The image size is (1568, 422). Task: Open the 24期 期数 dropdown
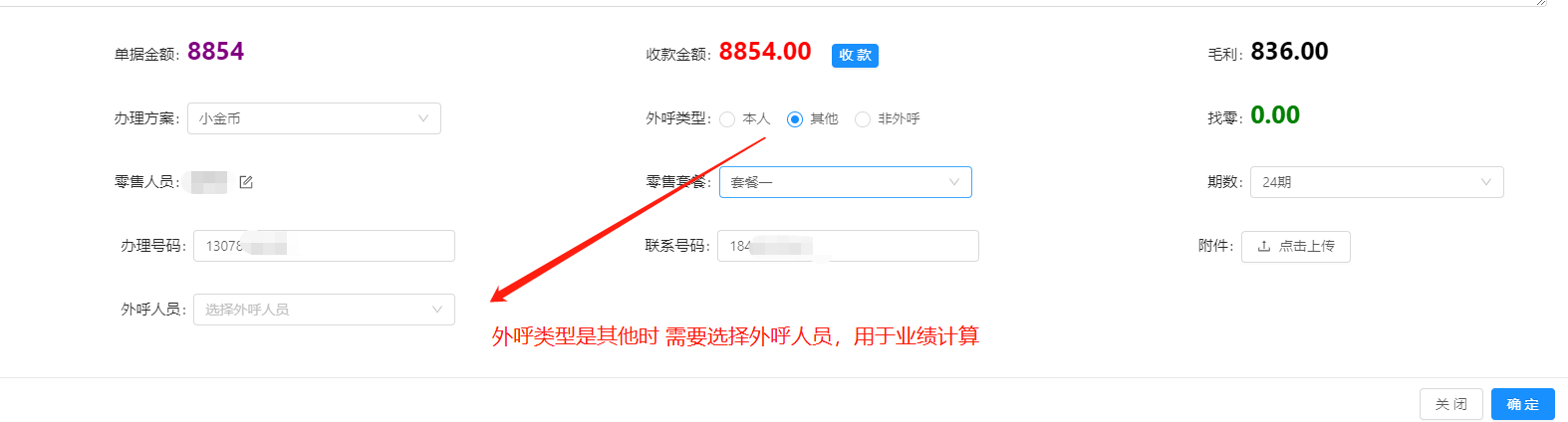[x=1377, y=182]
